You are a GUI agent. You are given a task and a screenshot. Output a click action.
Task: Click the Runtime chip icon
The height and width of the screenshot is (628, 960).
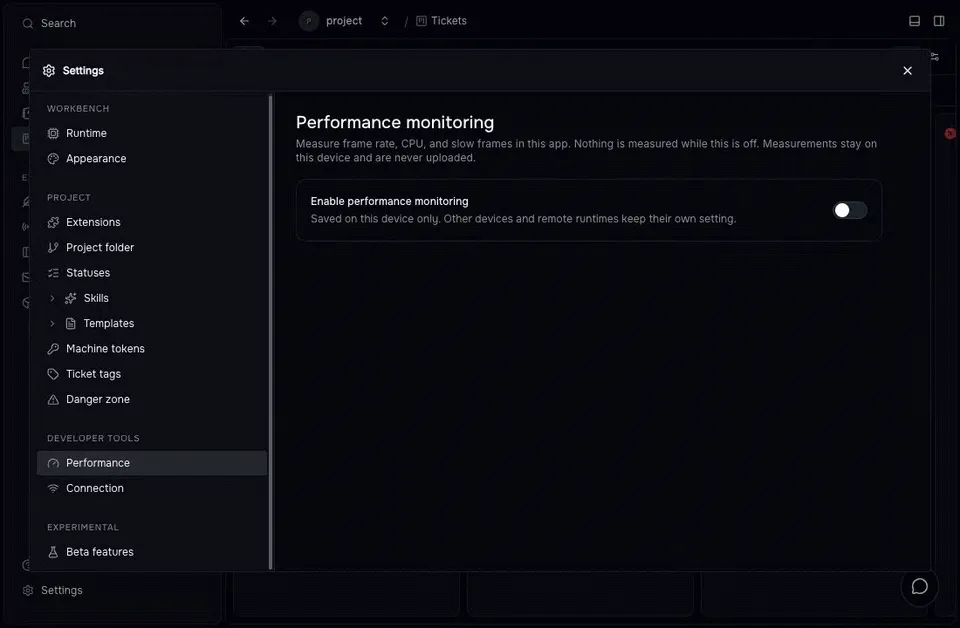(x=53, y=133)
